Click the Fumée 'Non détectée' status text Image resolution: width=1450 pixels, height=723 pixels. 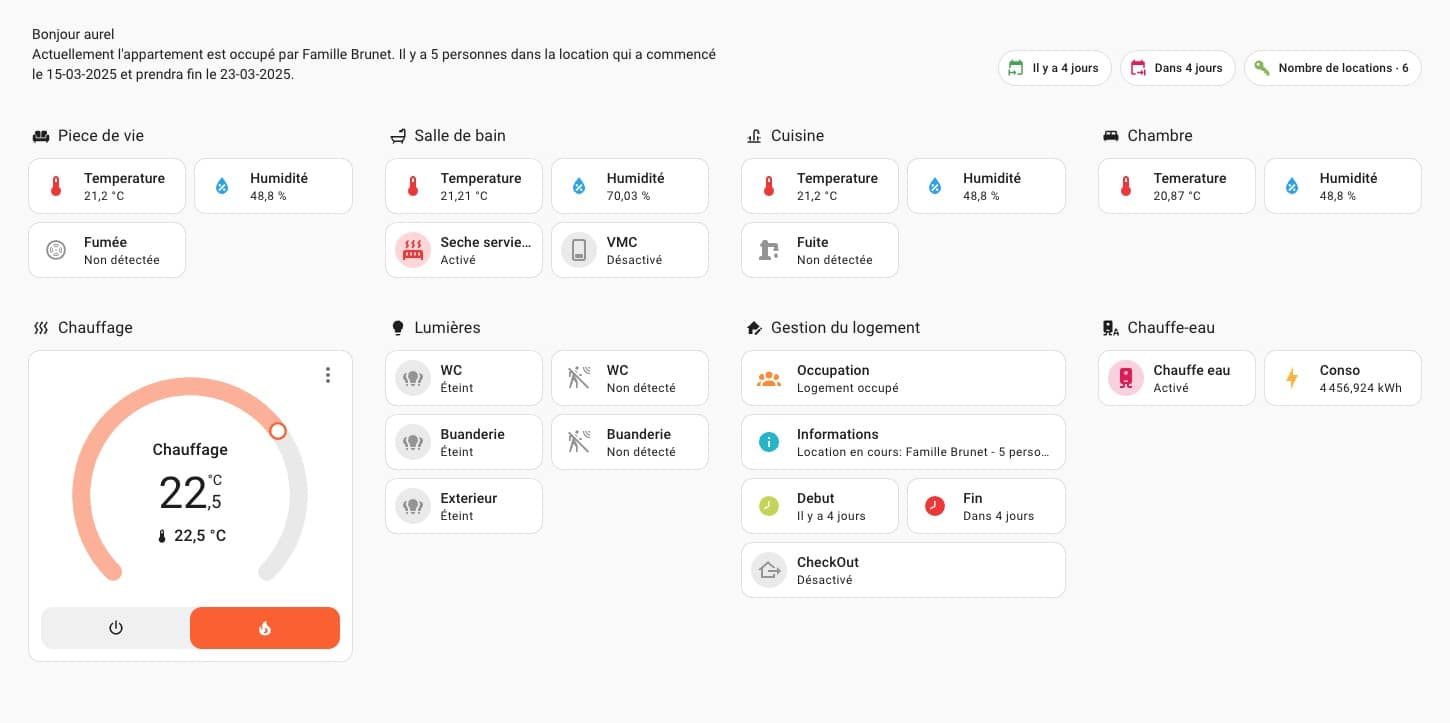click(x=121, y=260)
